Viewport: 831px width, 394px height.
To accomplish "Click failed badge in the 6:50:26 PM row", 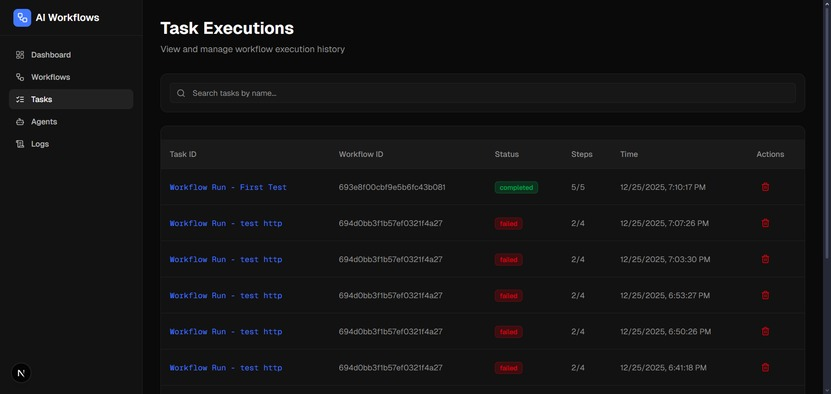I will [508, 331].
